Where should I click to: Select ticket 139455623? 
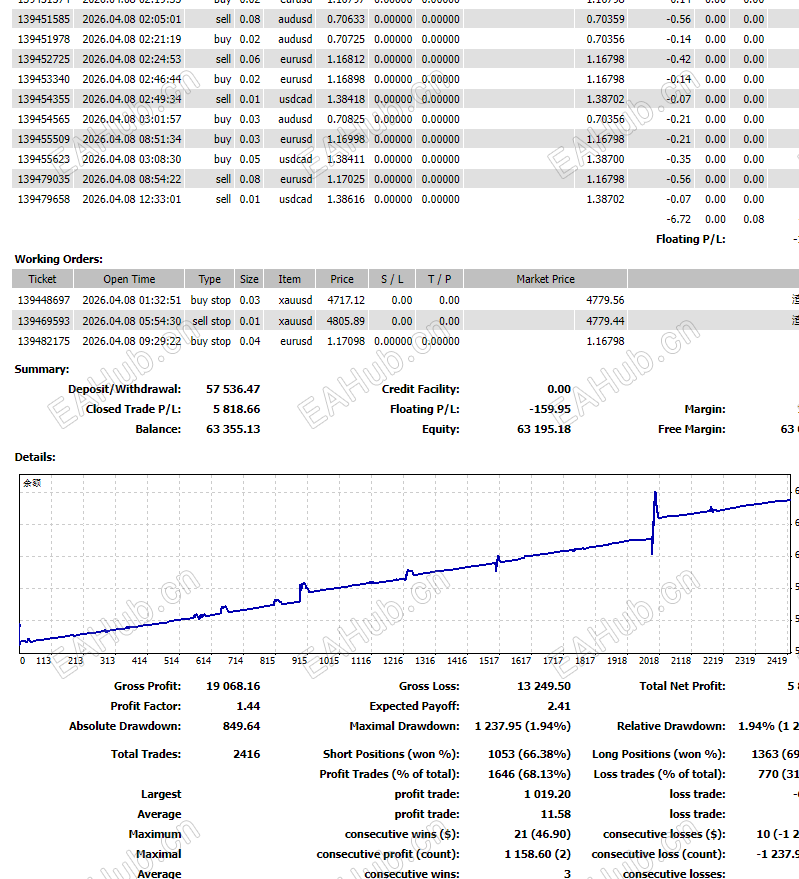44,159
